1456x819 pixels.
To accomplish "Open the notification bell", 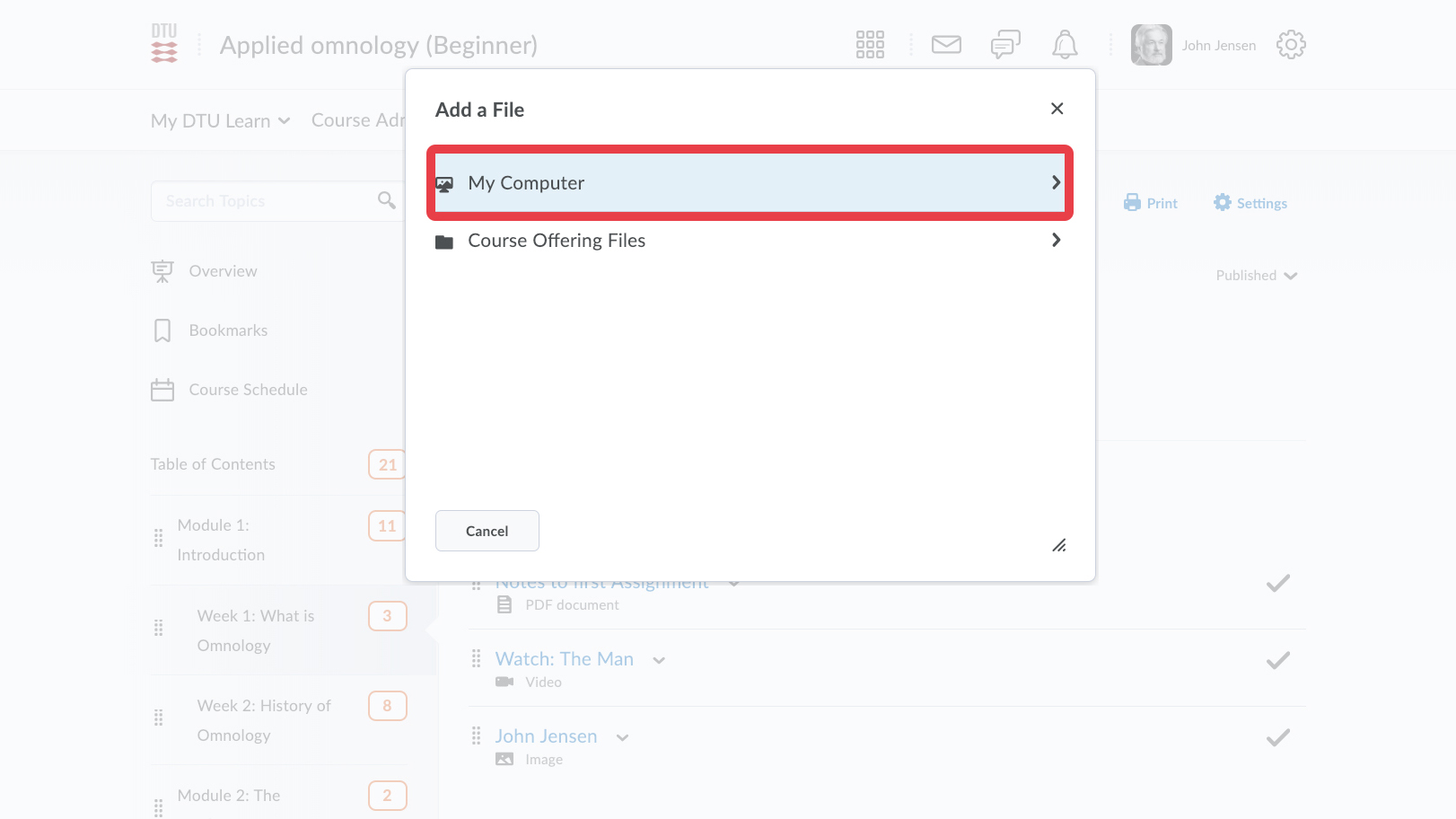I will click(1065, 44).
